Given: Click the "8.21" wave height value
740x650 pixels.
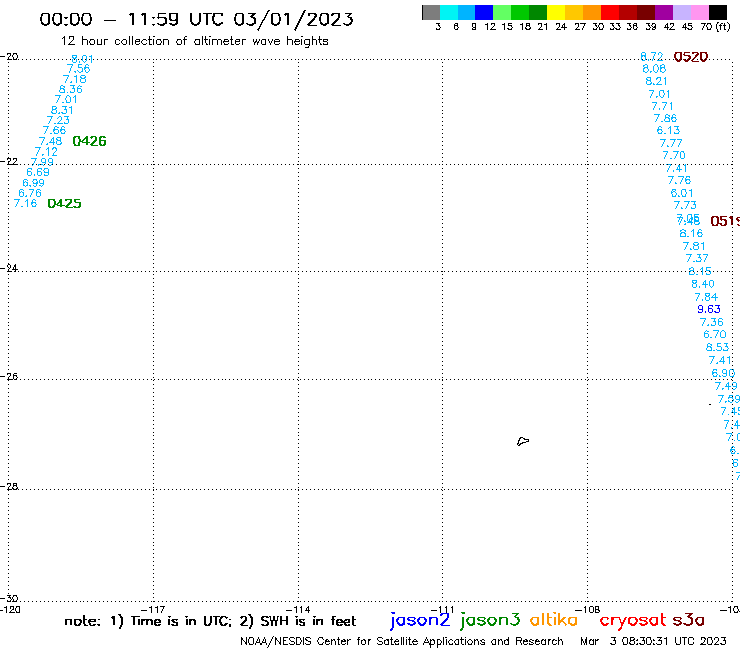Looking at the screenshot, I should (656, 81).
